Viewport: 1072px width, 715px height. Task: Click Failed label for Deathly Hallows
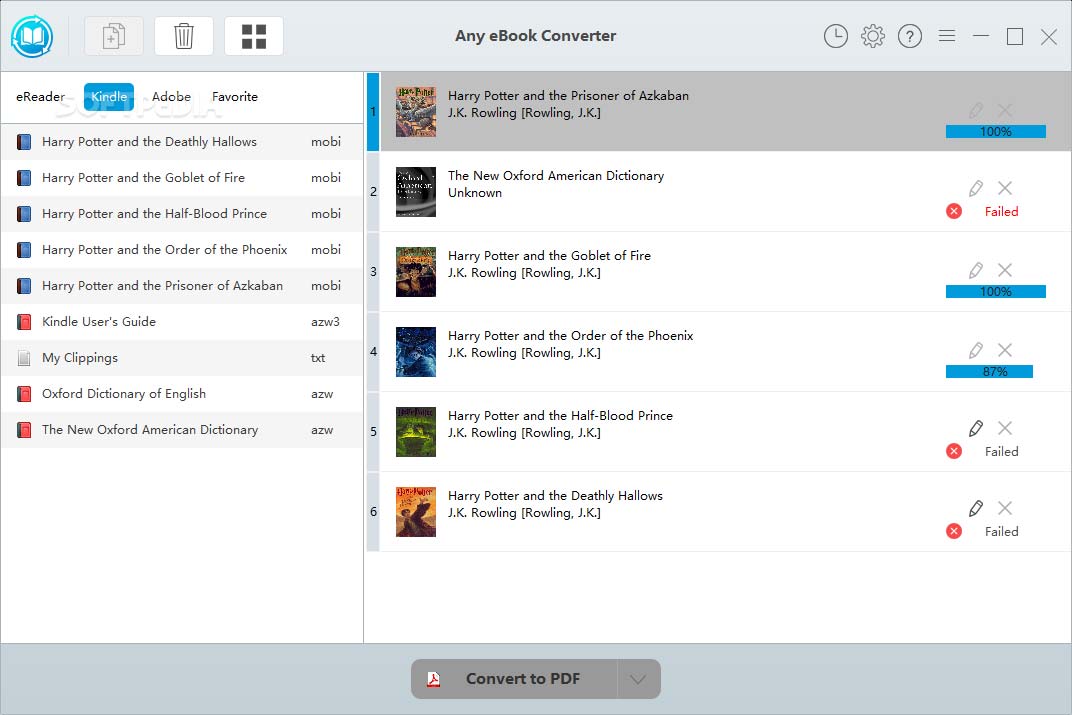pos(1001,531)
